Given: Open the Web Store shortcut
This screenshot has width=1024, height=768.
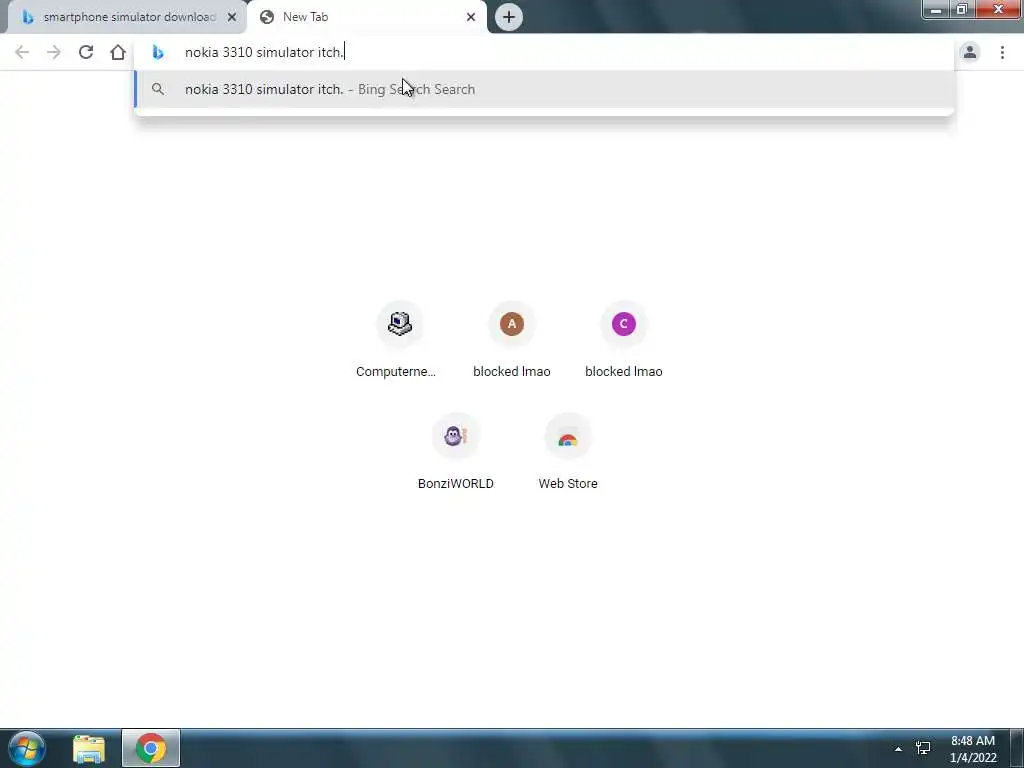Looking at the screenshot, I should click(x=568, y=453).
